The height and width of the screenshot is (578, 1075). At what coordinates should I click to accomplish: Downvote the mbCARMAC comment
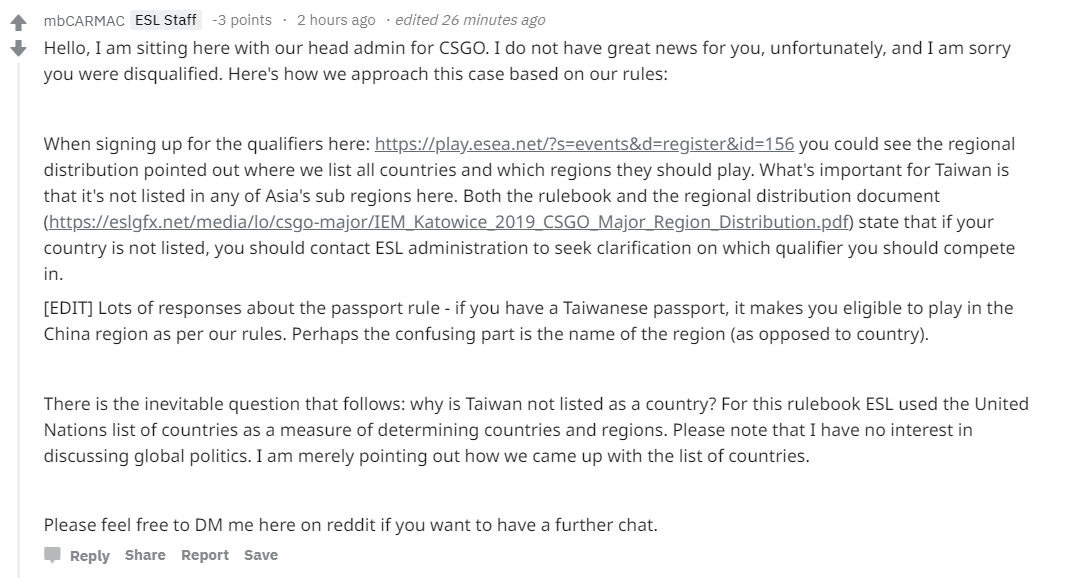click(x=18, y=47)
